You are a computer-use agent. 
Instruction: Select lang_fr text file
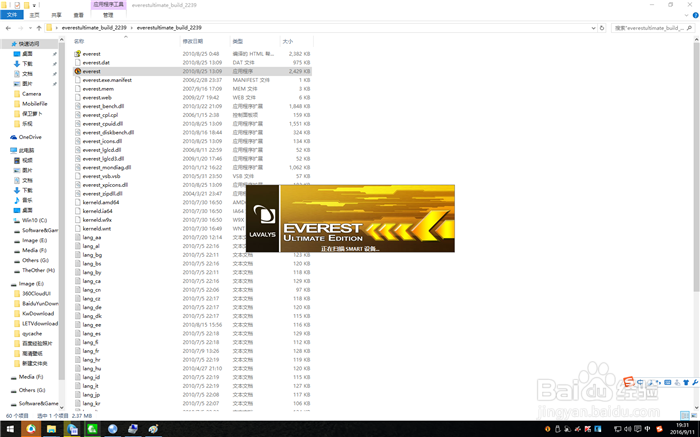pos(91,351)
